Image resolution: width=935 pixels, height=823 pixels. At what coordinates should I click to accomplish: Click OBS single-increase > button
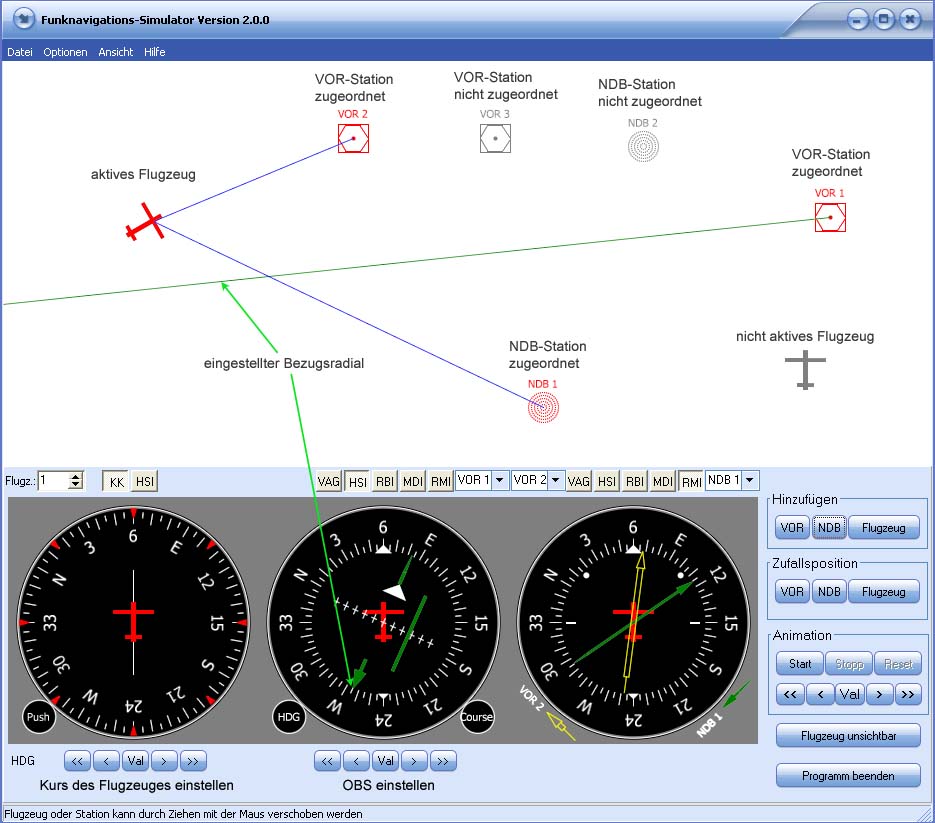tap(414, 761)
